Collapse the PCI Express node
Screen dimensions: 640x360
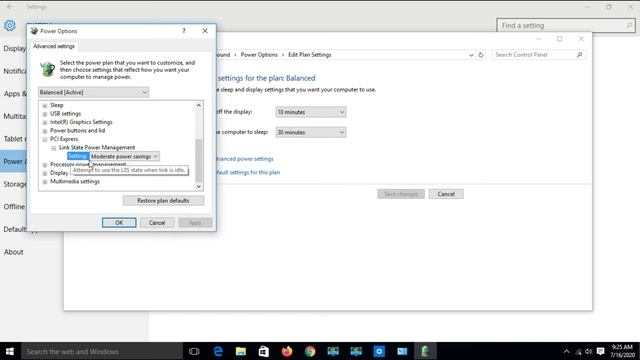point(45,139)
